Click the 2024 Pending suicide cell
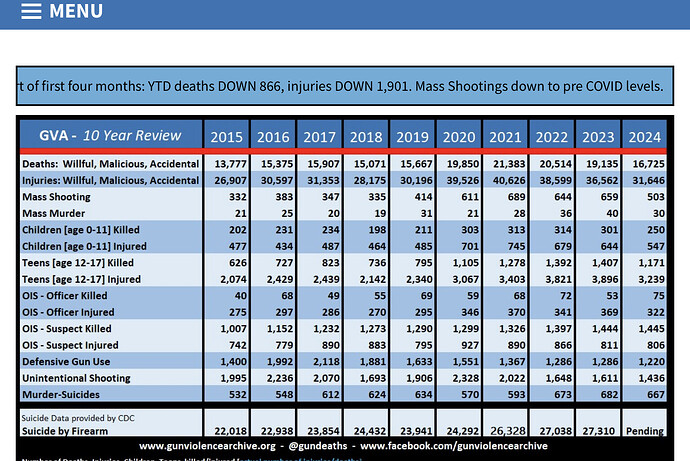This screenshot has height=461, width=690. 645,431
